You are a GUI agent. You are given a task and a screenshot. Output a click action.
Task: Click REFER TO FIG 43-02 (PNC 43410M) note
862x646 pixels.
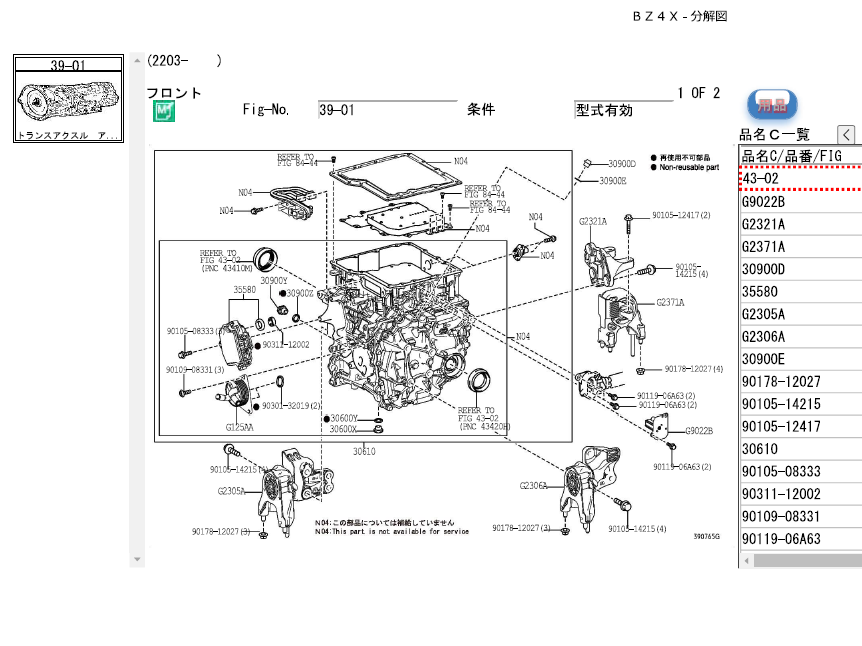pyautogui.click(x=226, y=261)
